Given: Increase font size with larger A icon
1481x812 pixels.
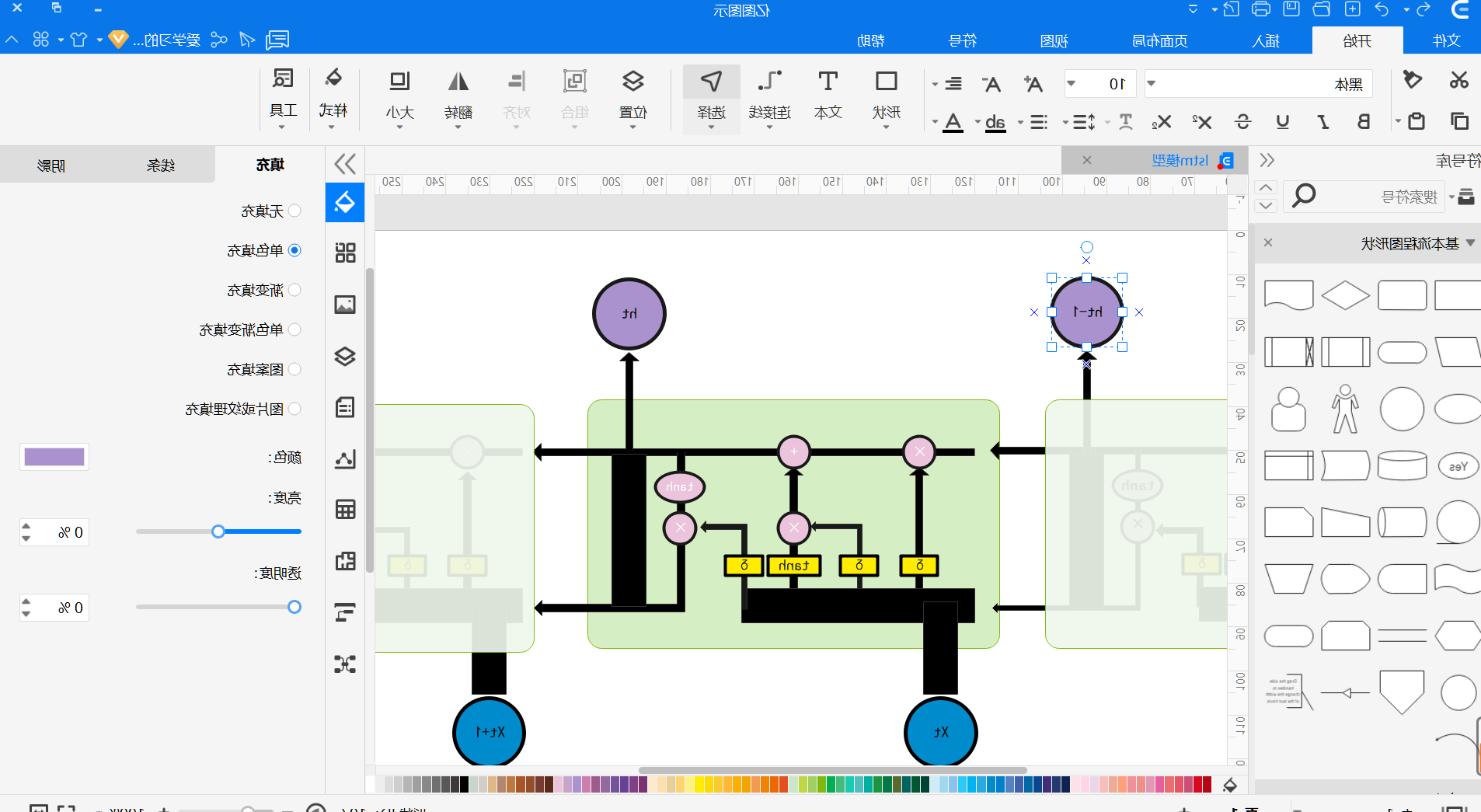Looking at the screenshot, I should click(1033, 83).
